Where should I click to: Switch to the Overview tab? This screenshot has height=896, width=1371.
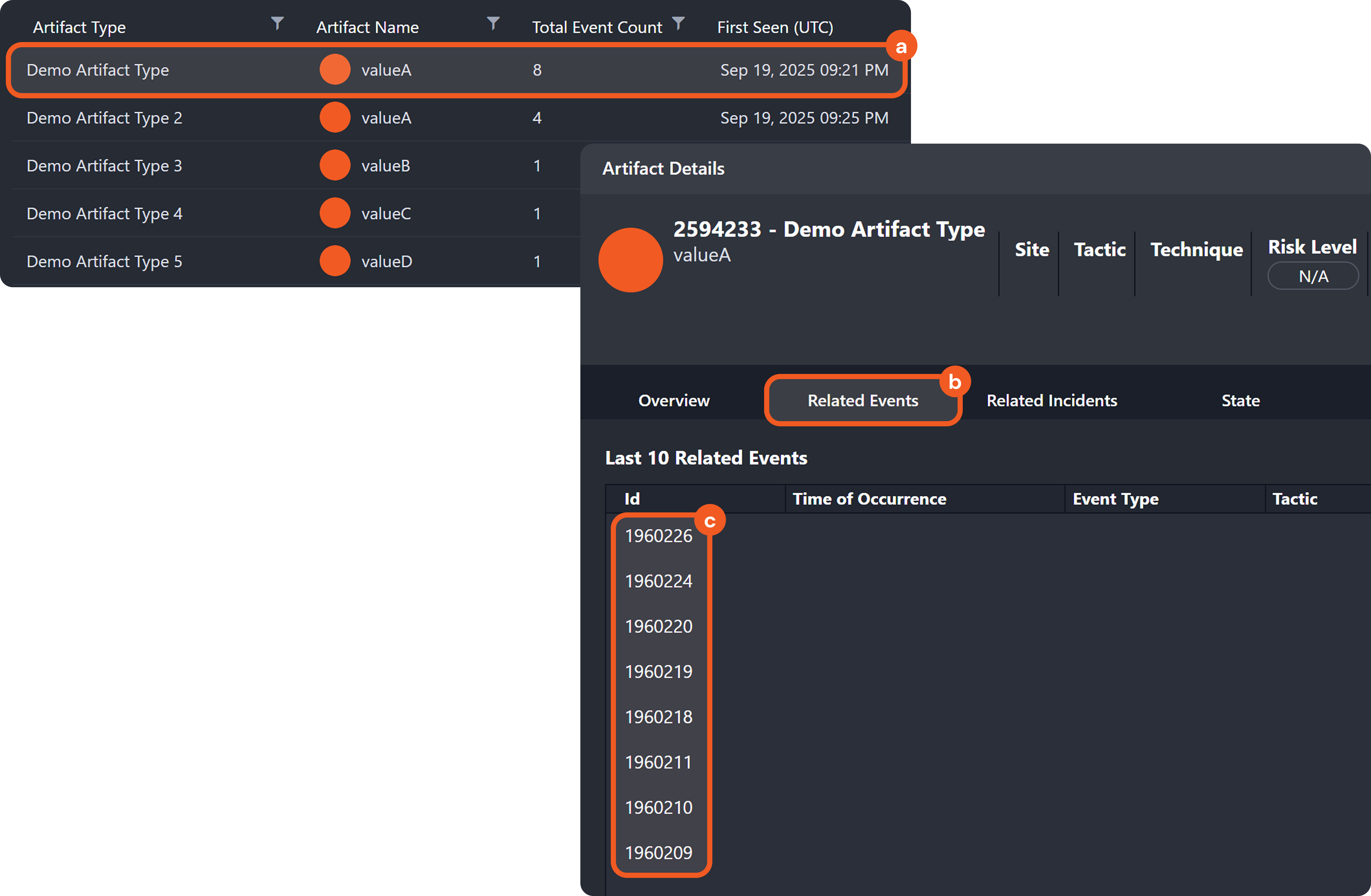pos(674,400)
